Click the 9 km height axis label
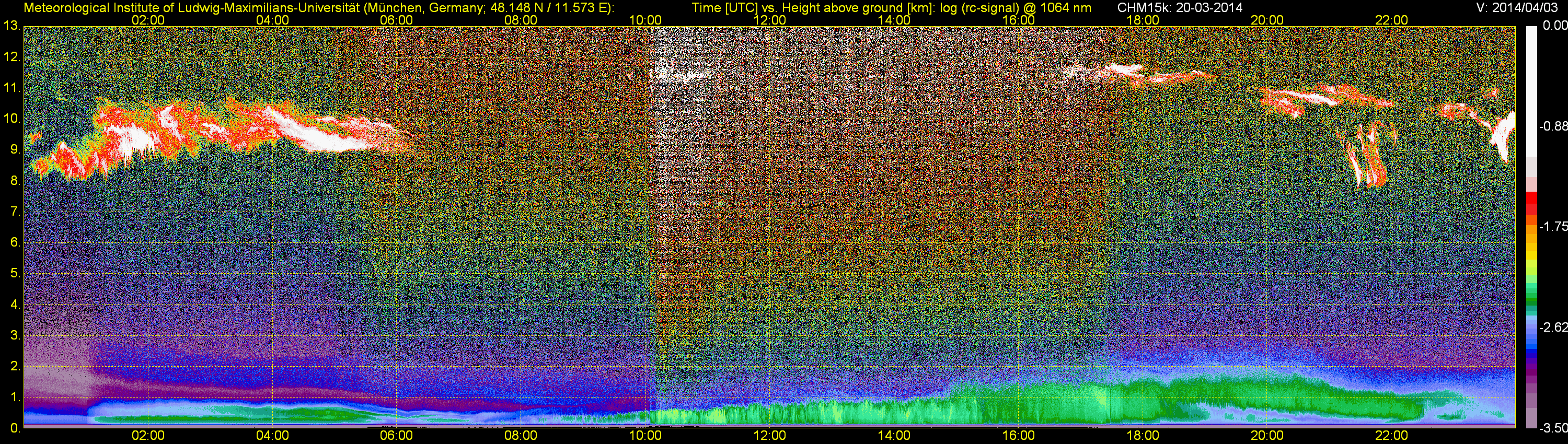The width and height of the screenshot is (1568, 444). (x=15, y=149)
